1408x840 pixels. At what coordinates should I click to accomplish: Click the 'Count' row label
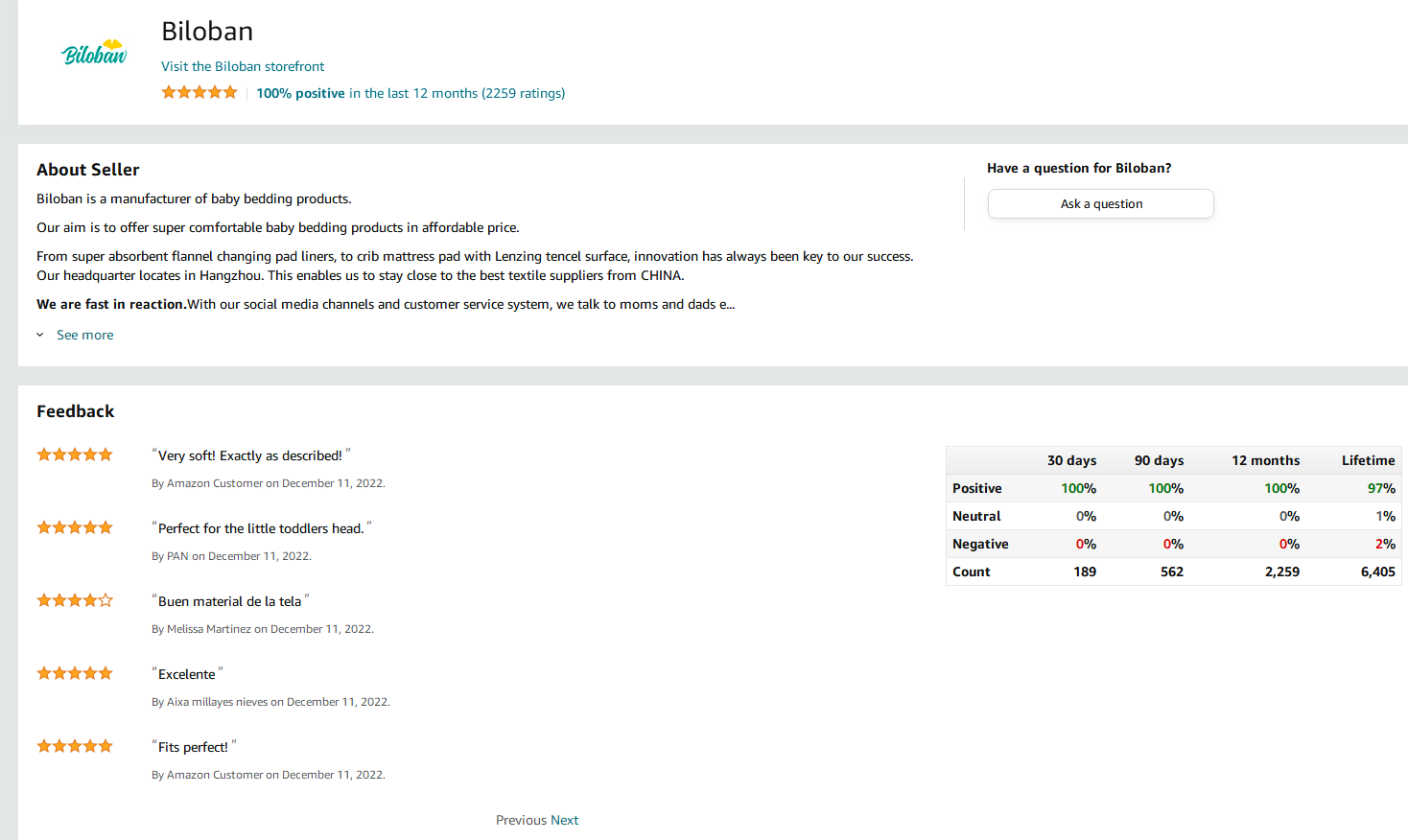tap(971, 572)
